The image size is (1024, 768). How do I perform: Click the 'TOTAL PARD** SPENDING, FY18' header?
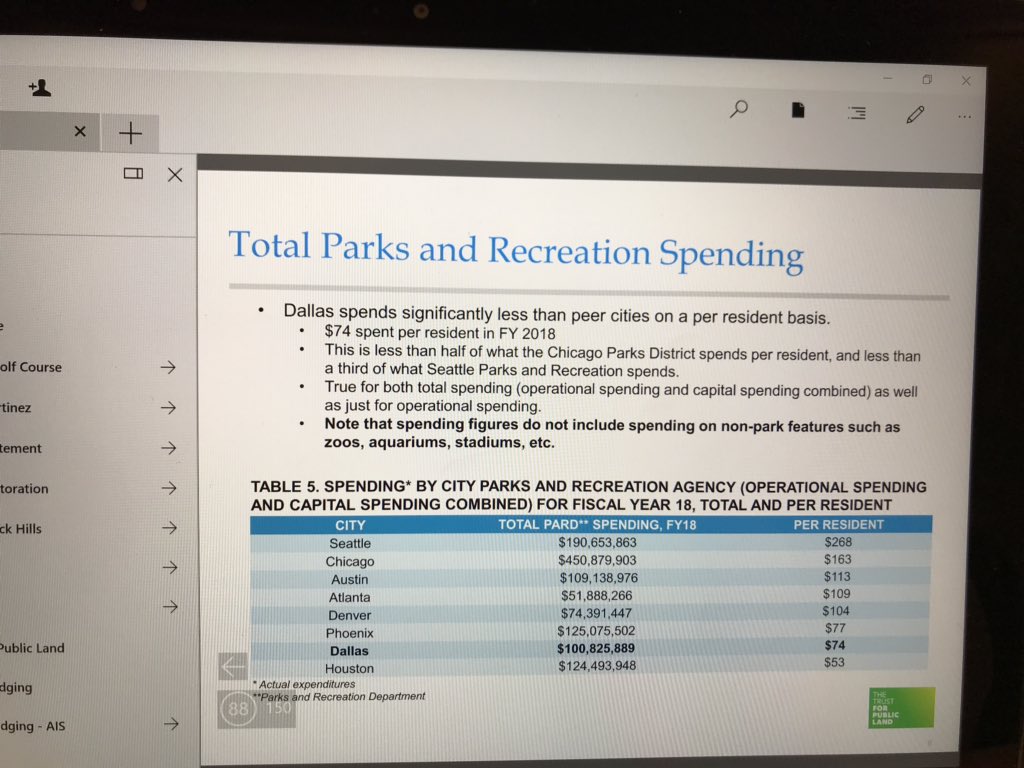tap(597, 524)
